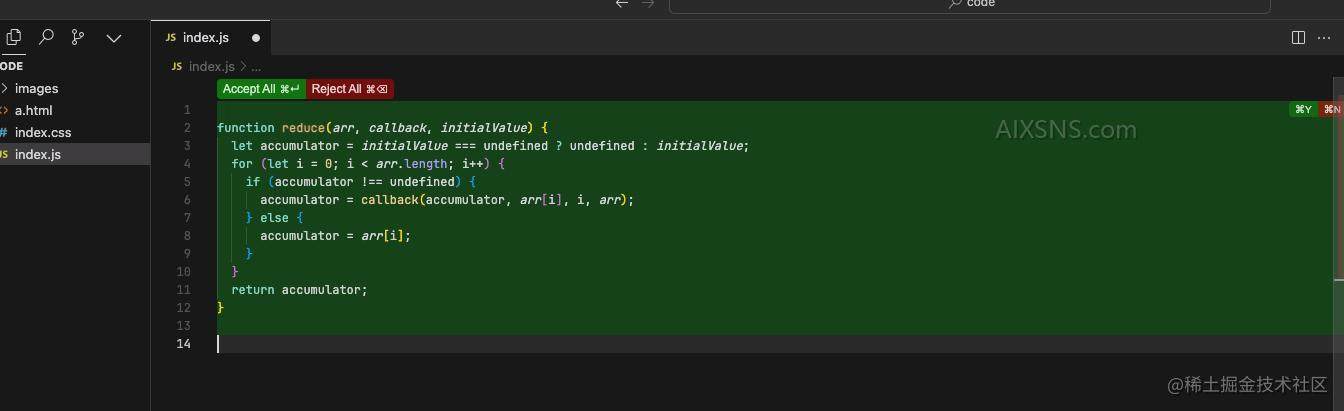Click the breadcrumb ellipsis after index.js
This screenshot has width=1344, height=411.
point(256,66)
